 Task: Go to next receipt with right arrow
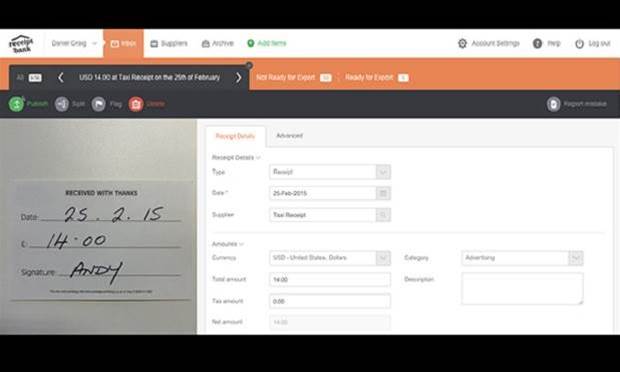[238, 77]
